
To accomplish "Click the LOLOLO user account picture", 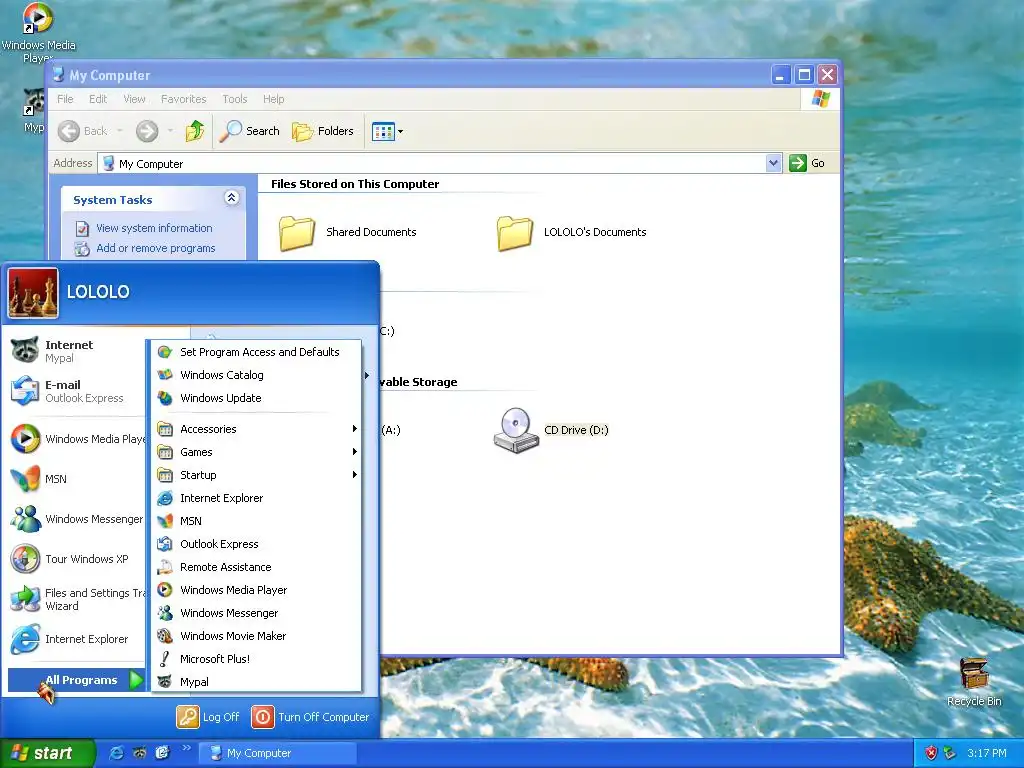I will pos(33,293).
